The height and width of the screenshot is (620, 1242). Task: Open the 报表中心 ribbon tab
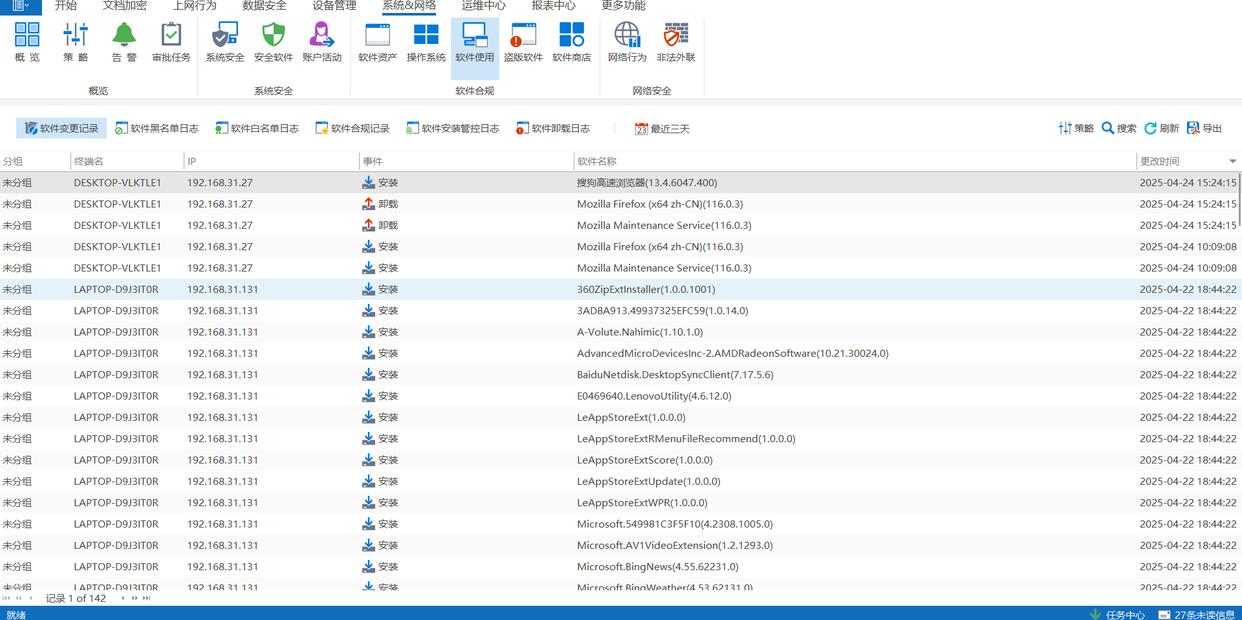[x=553, y=6]
